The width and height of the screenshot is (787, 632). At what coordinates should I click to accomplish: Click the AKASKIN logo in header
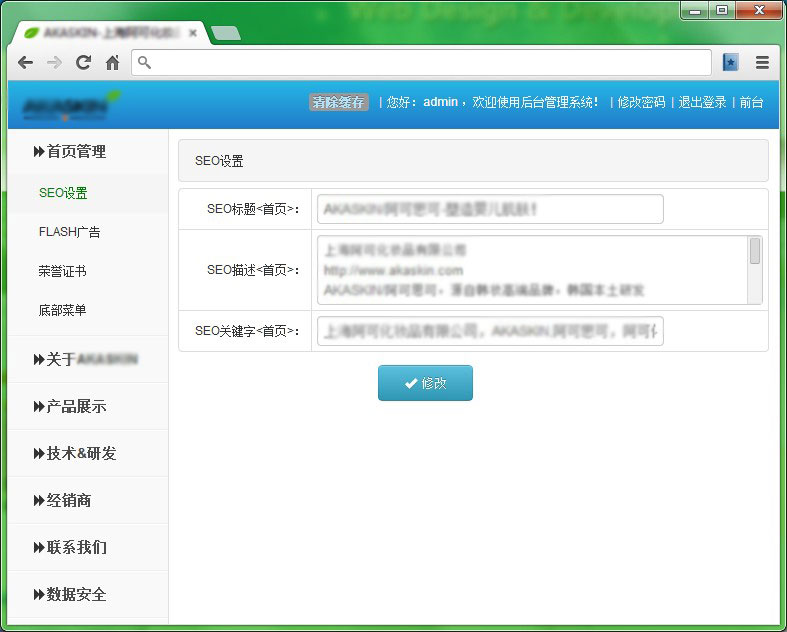[71, 106]
